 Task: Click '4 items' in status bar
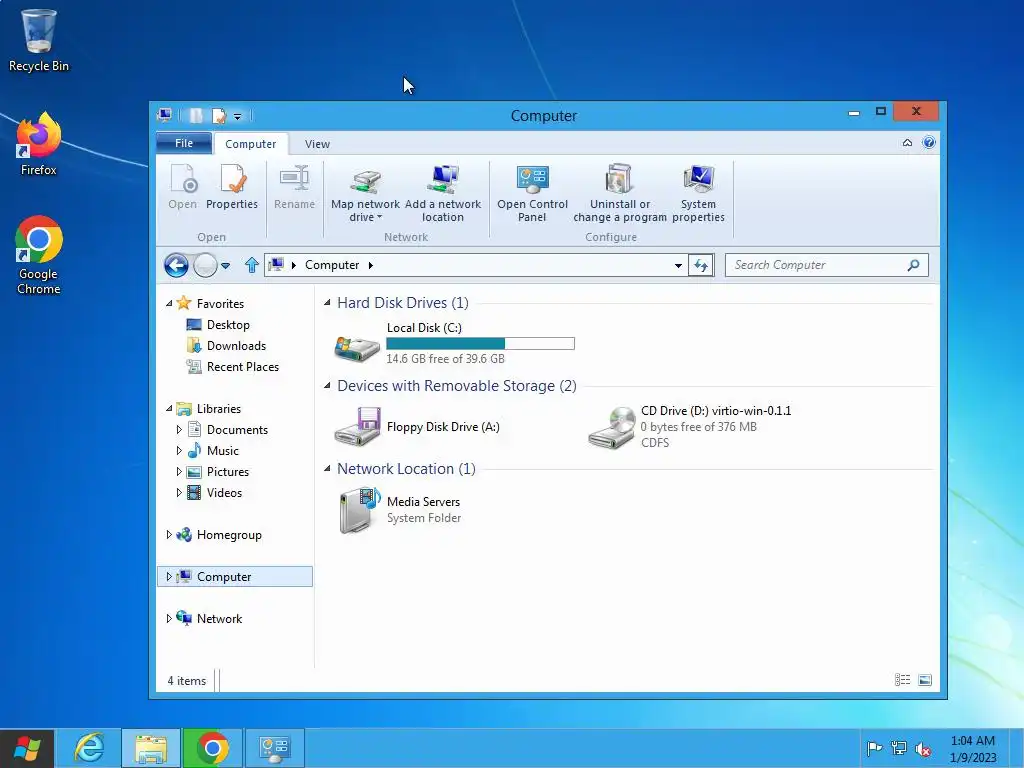click(x=187, y=680)
